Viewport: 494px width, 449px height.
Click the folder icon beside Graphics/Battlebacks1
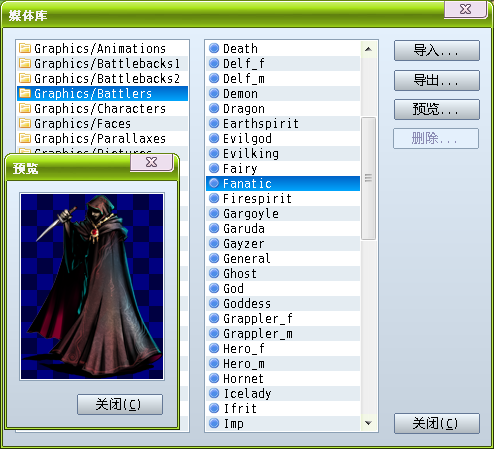click(25, 63)
